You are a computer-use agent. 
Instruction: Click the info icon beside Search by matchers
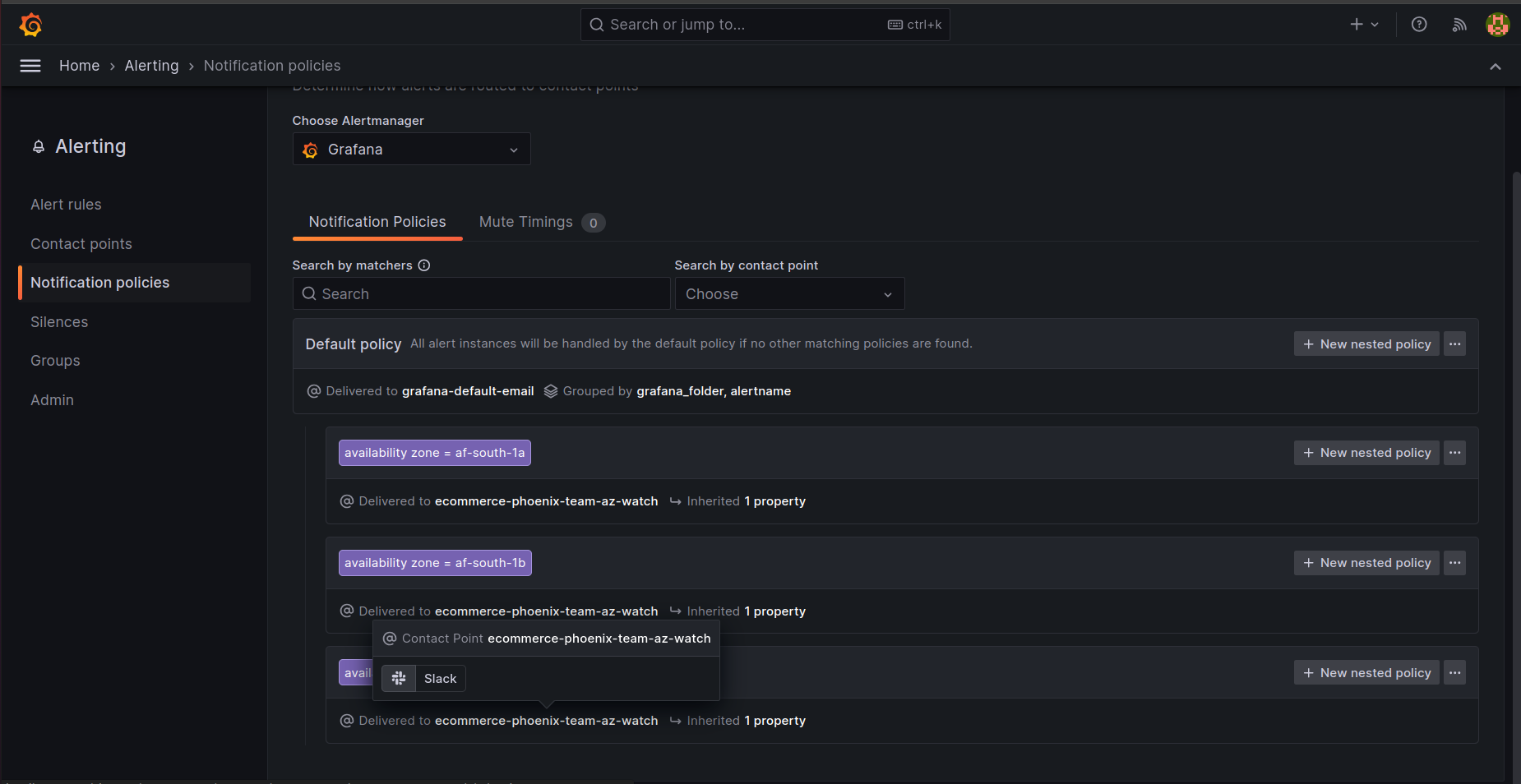tap(423, 265)
